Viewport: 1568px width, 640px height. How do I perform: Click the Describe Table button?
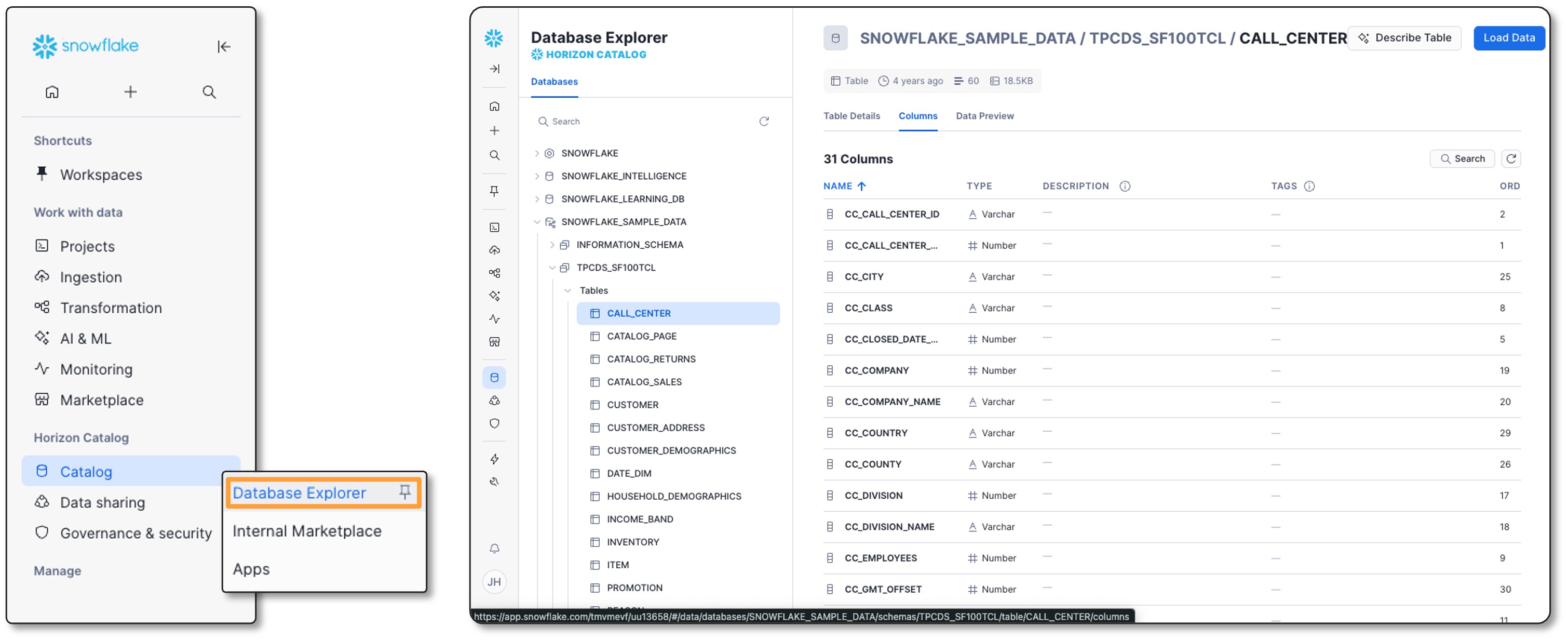click(1404, 38)
